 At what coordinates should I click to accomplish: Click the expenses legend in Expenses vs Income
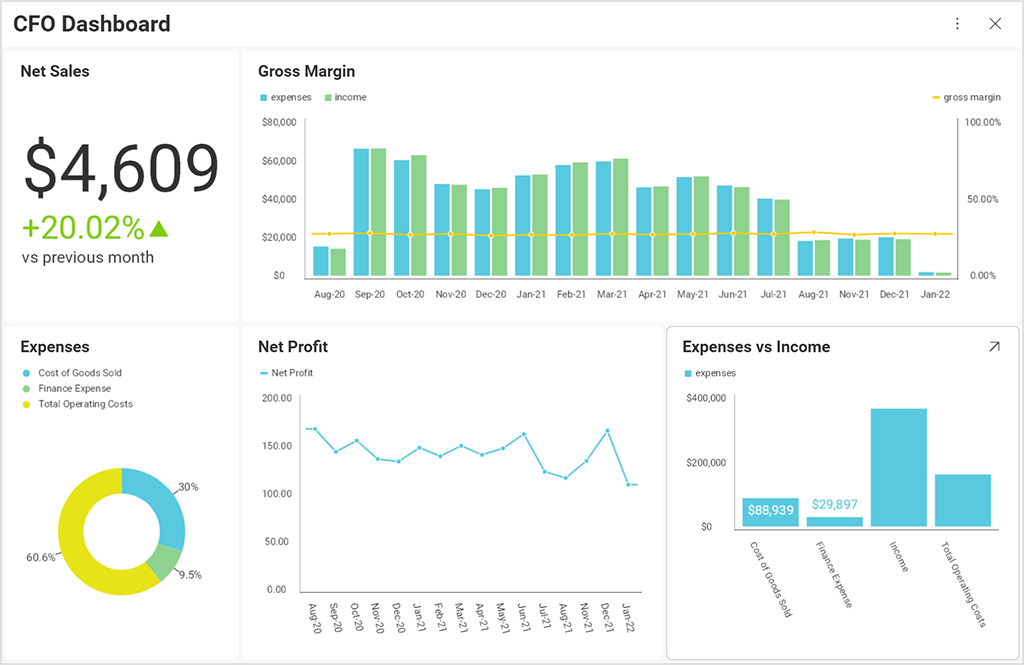[710, 373]
